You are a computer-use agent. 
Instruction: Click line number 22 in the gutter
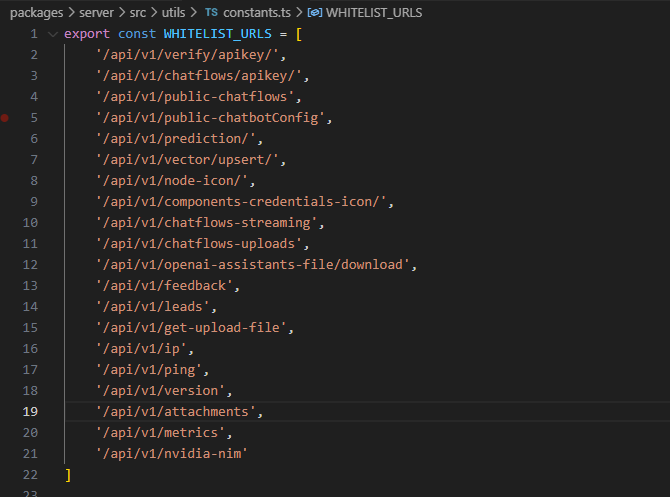(x=30, y=474)
